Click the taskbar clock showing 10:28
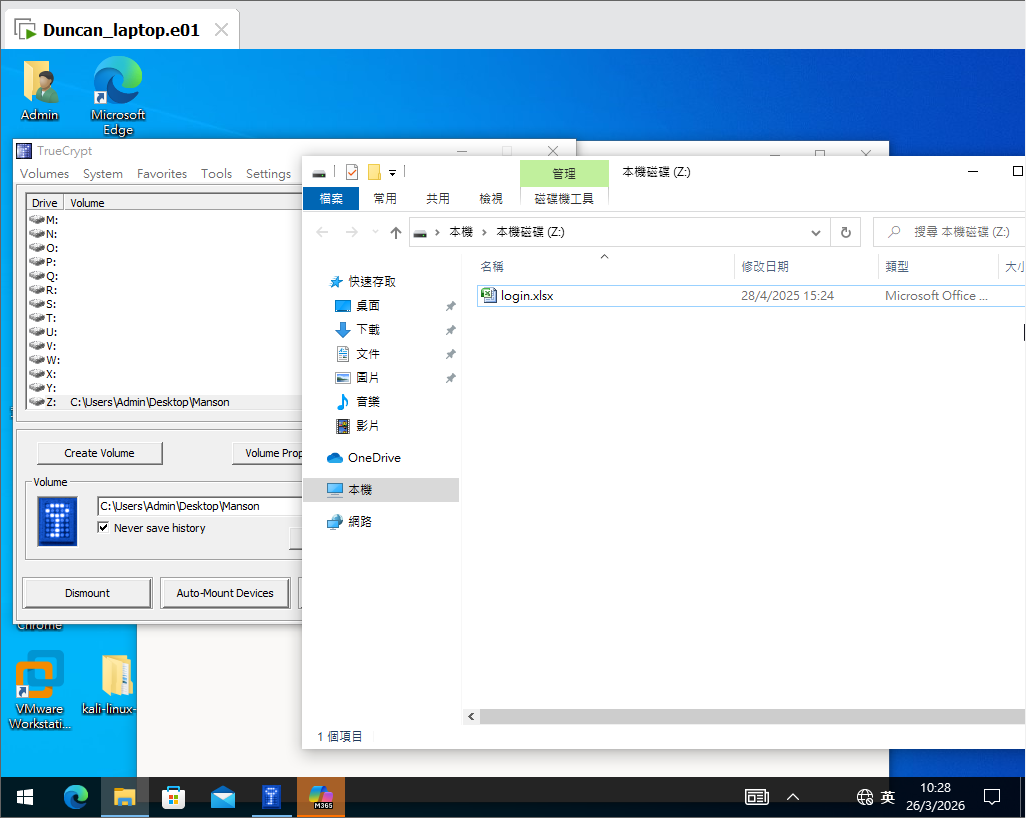This screenshot has width=1026, height=818. pos(935,796)
